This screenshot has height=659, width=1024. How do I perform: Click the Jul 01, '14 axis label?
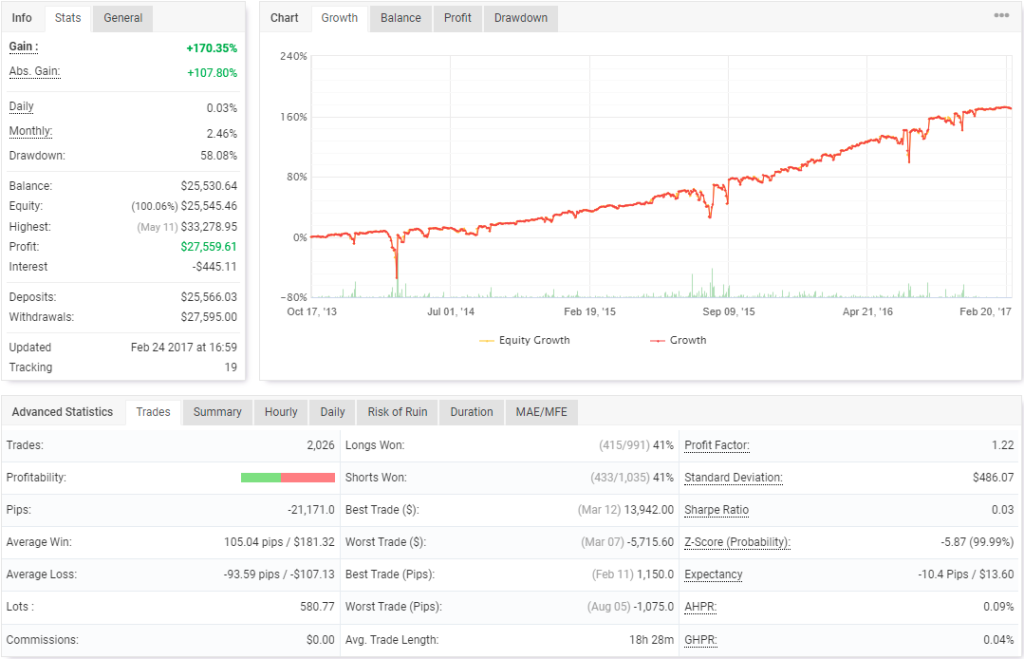point(451,312)
